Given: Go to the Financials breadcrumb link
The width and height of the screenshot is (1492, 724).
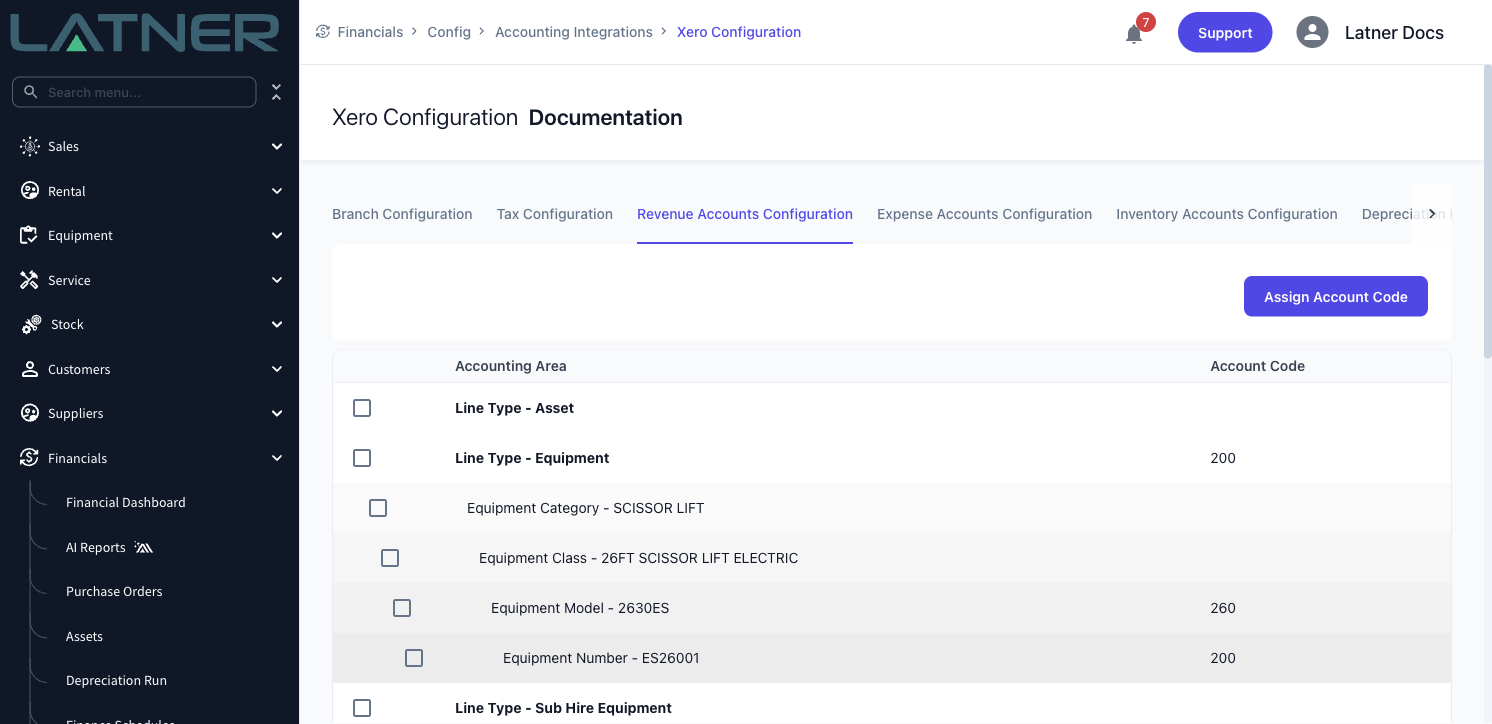Looking at the screenshot, I should tap(370, 32).
